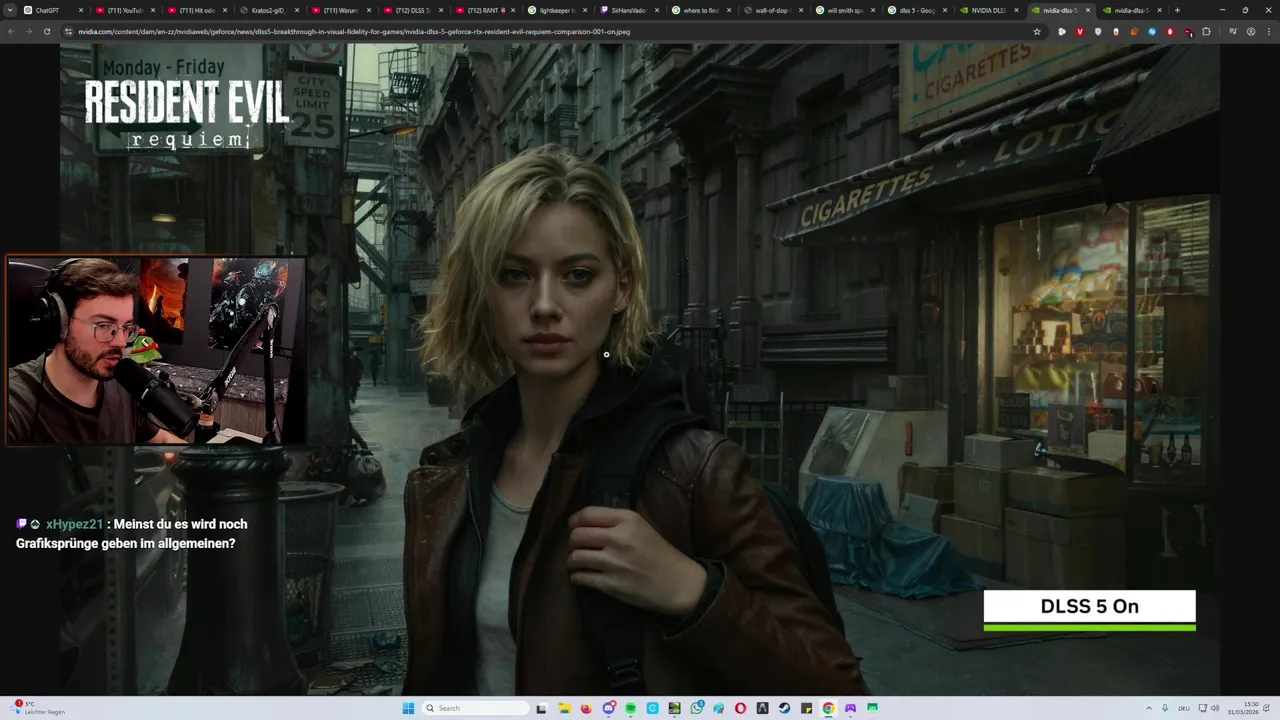Open Firefox from the taskbar

coord(587,708)
